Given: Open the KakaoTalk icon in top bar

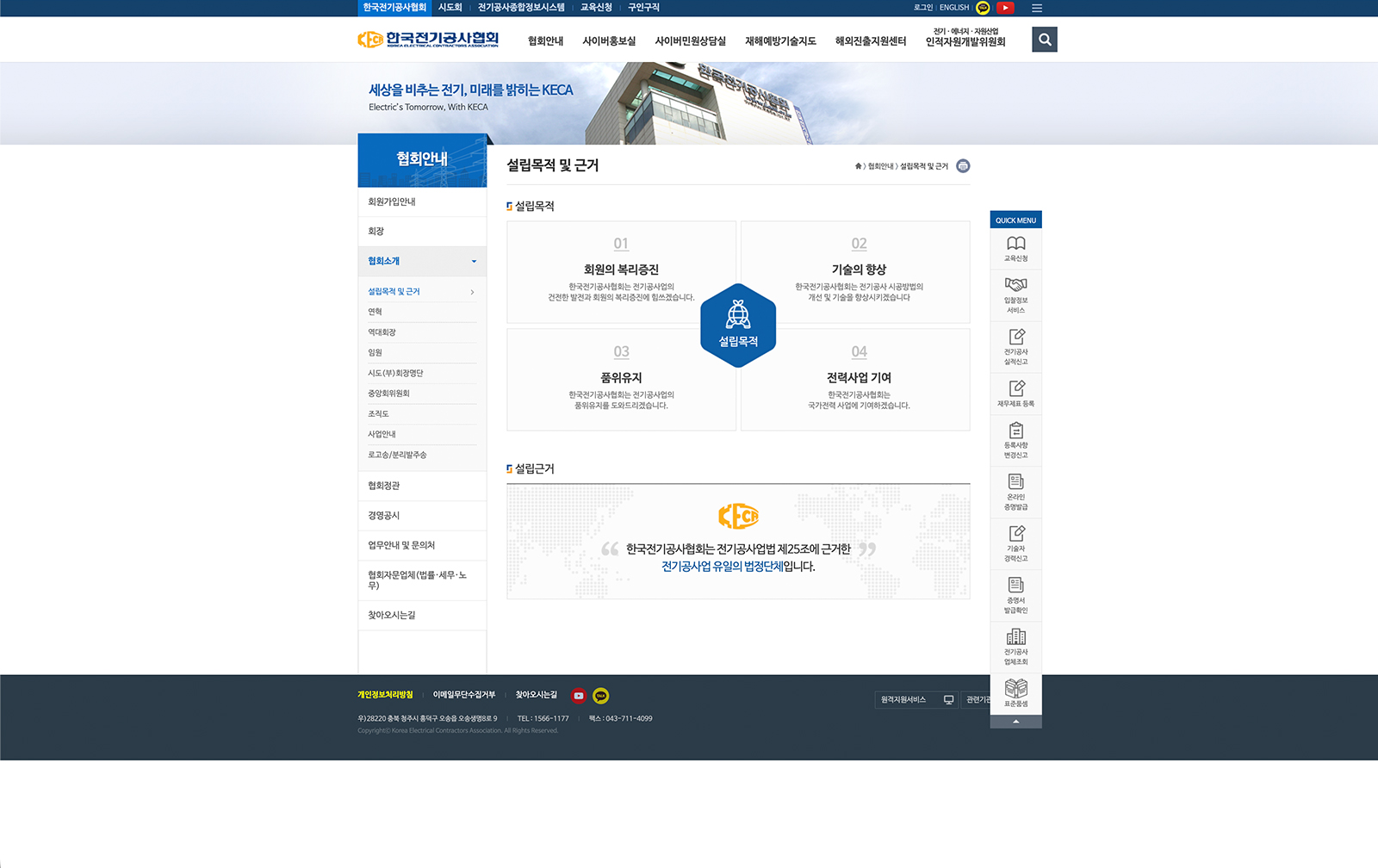Looking at the screenshot, I should [983, 8].
